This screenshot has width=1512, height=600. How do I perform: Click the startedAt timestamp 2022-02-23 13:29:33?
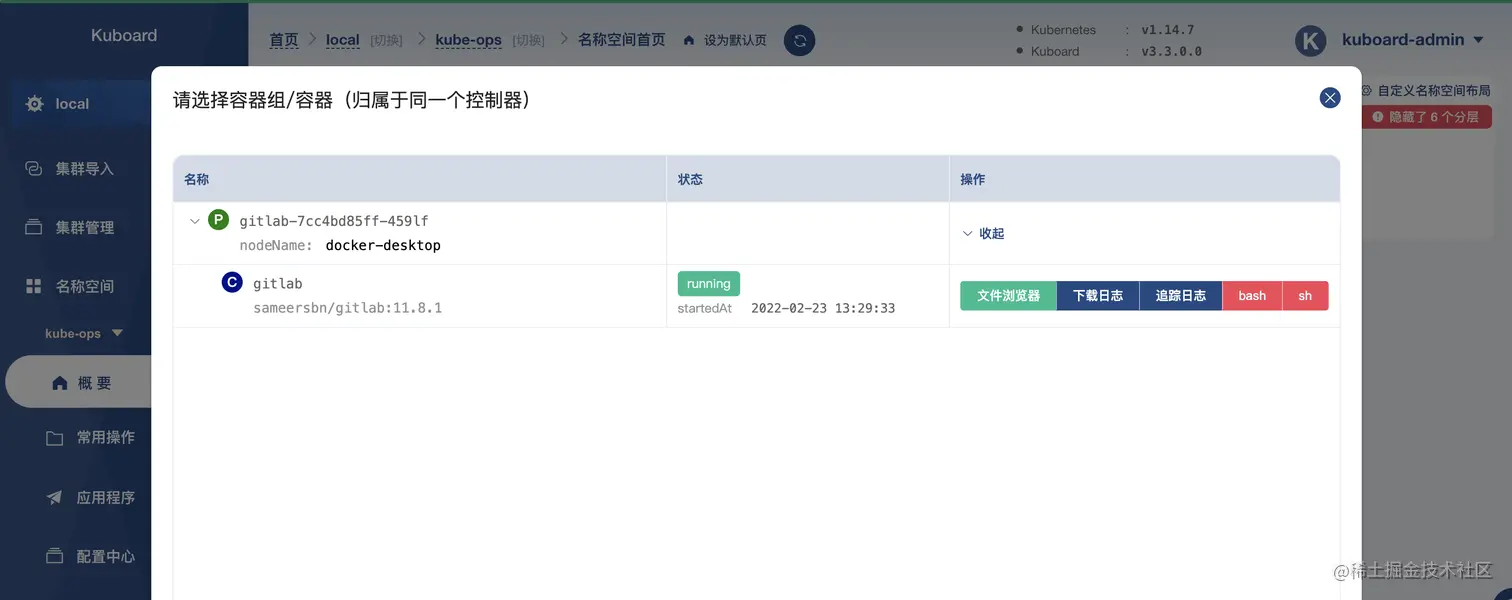pyautogui.click(x=823, y=308)
